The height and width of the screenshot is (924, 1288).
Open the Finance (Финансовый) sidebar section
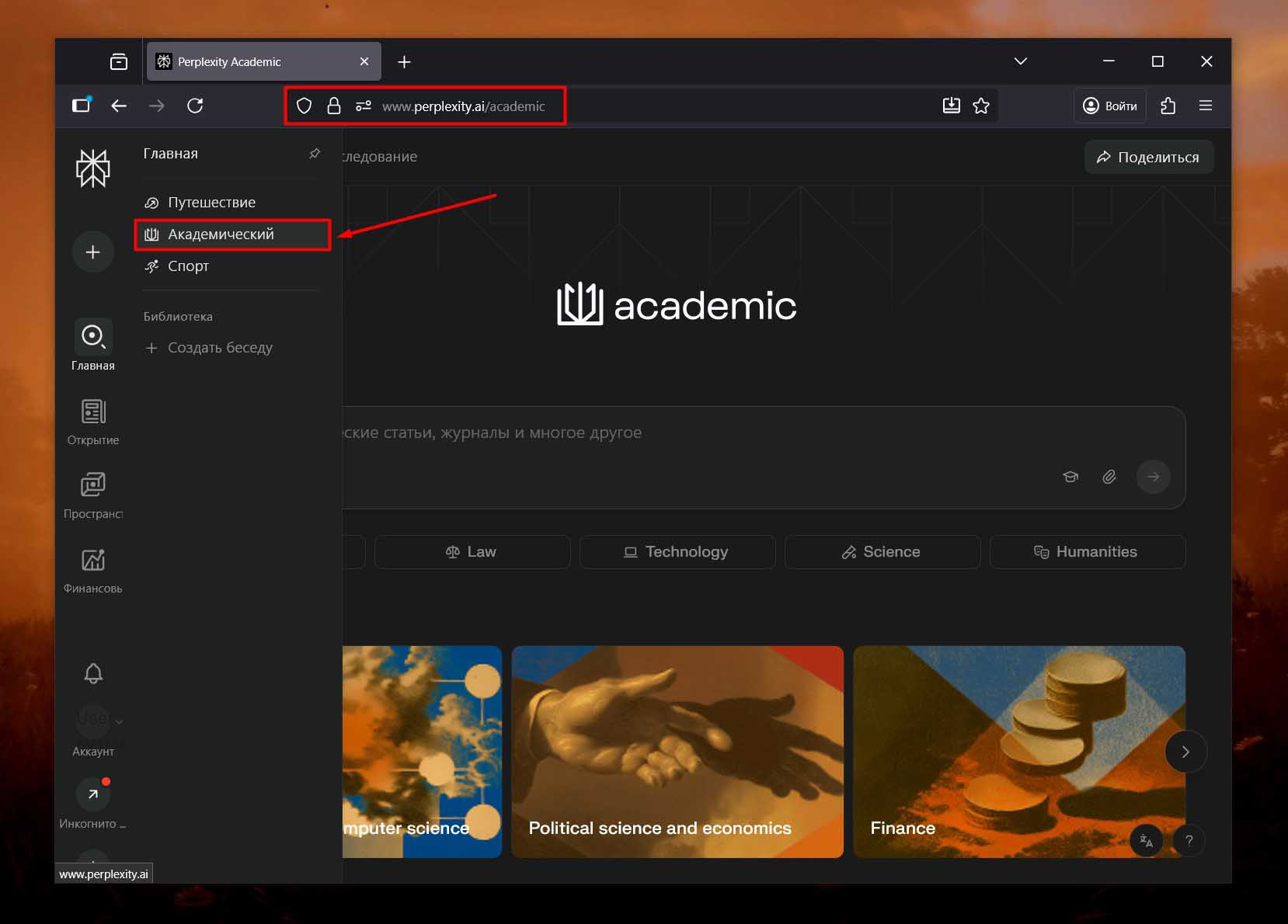click(x=93, y=570)
